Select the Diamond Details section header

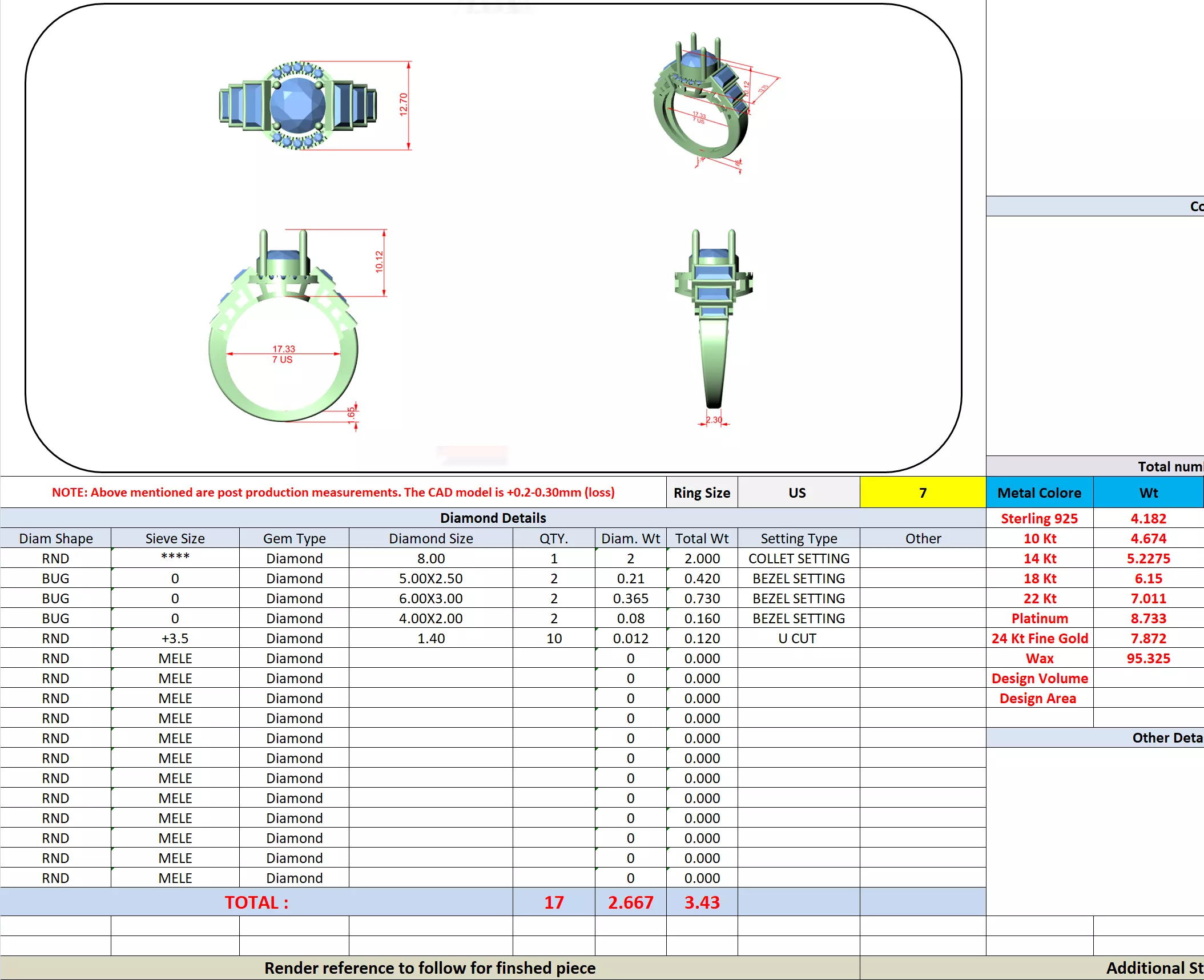tap(493, 518)
